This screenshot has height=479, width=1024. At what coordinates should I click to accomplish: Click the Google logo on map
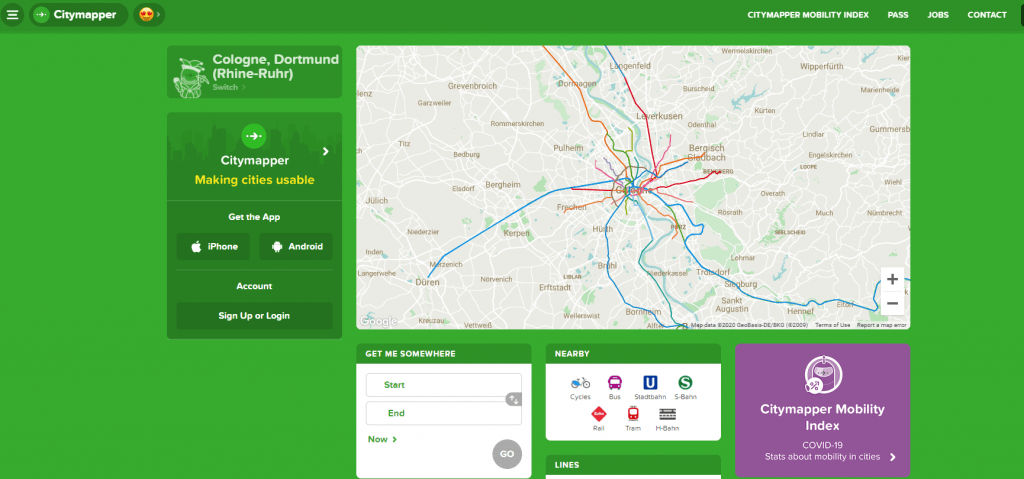378,321
